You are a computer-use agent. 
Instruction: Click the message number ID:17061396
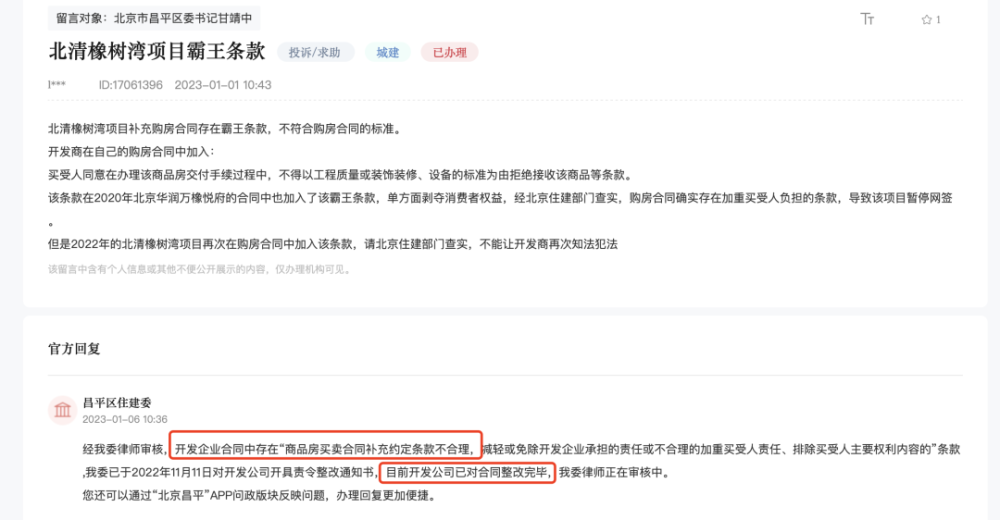point(131,85)
